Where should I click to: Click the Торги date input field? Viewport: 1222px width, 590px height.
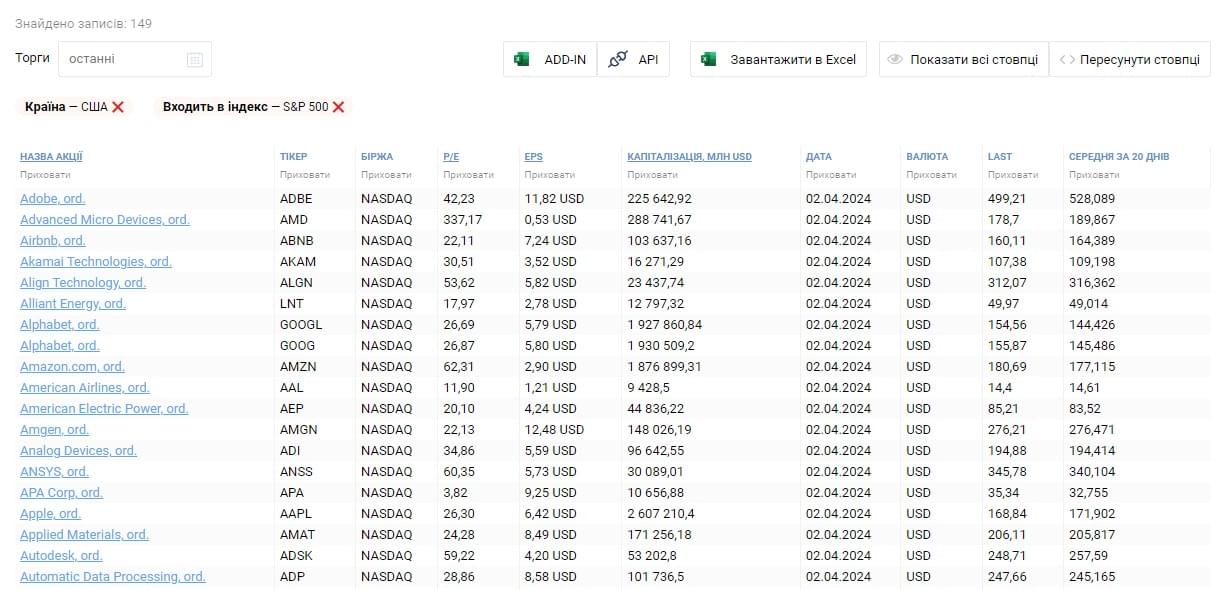click(135, 59)
